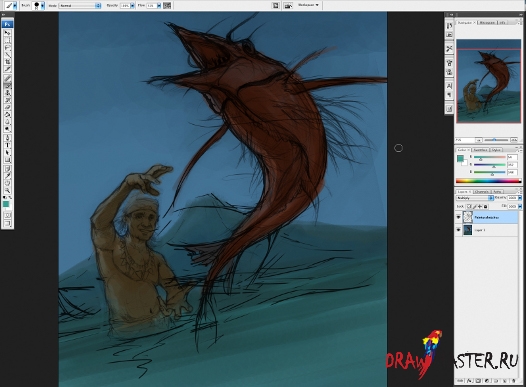526x387 pixels.
Task: Select the Paint Bucket tool
Action: coord(7,115)
